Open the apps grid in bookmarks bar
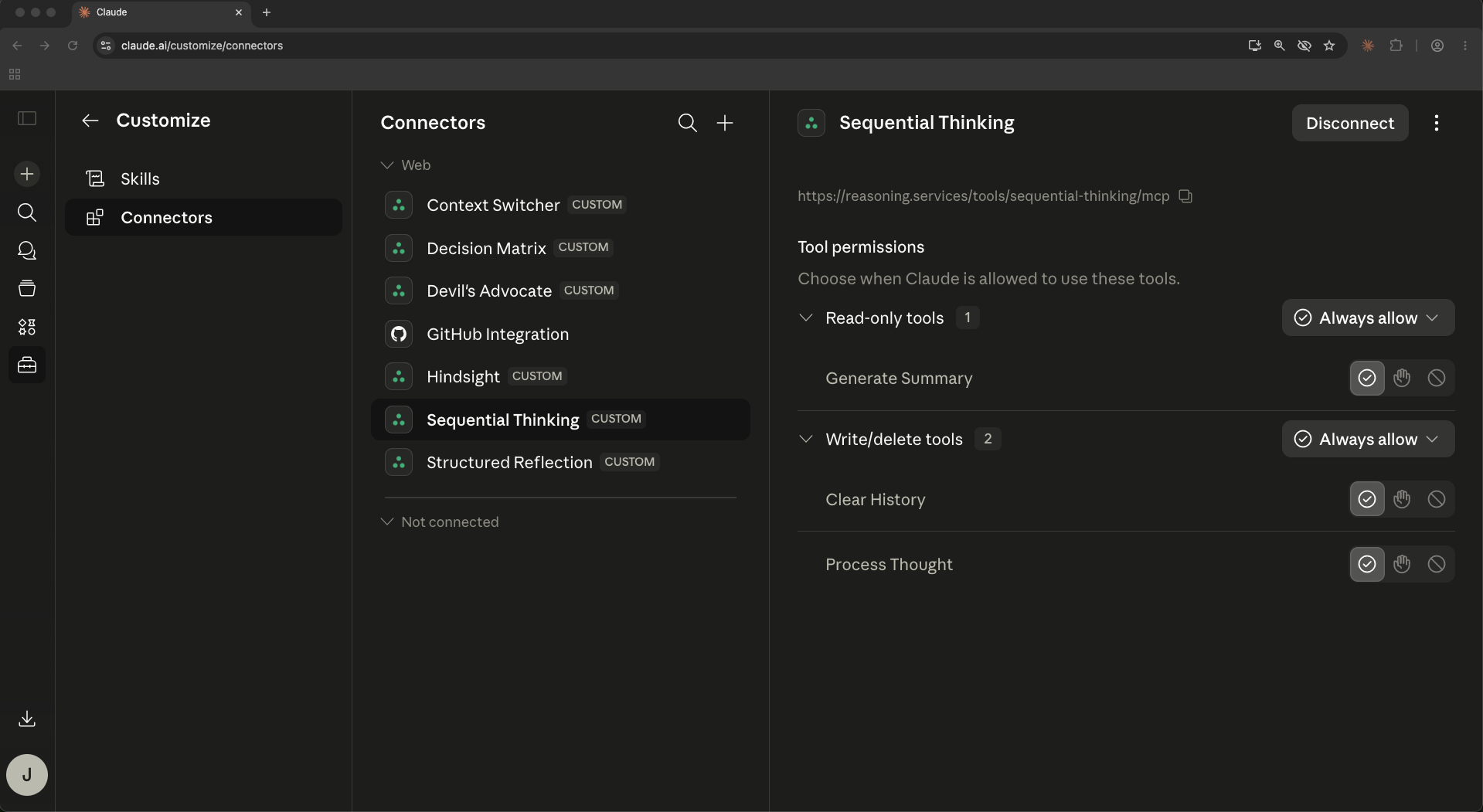This screenshot has width=1483, height=812. pyautogui.click(x=15, y=74)
